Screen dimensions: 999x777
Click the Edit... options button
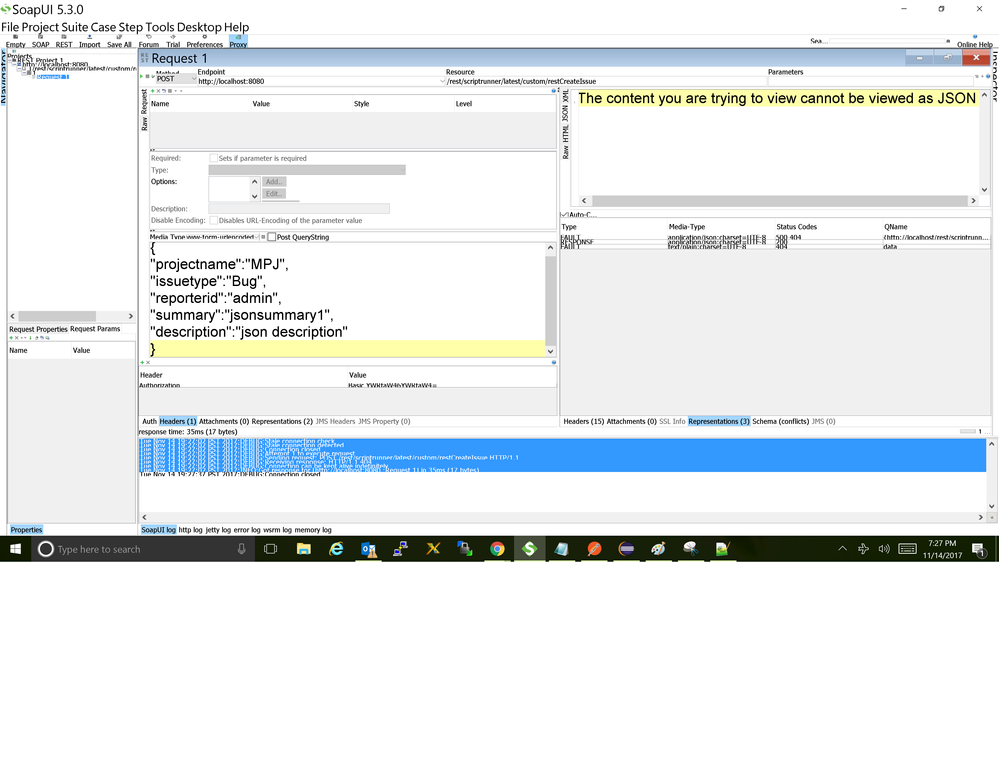(x=274, y=194)
